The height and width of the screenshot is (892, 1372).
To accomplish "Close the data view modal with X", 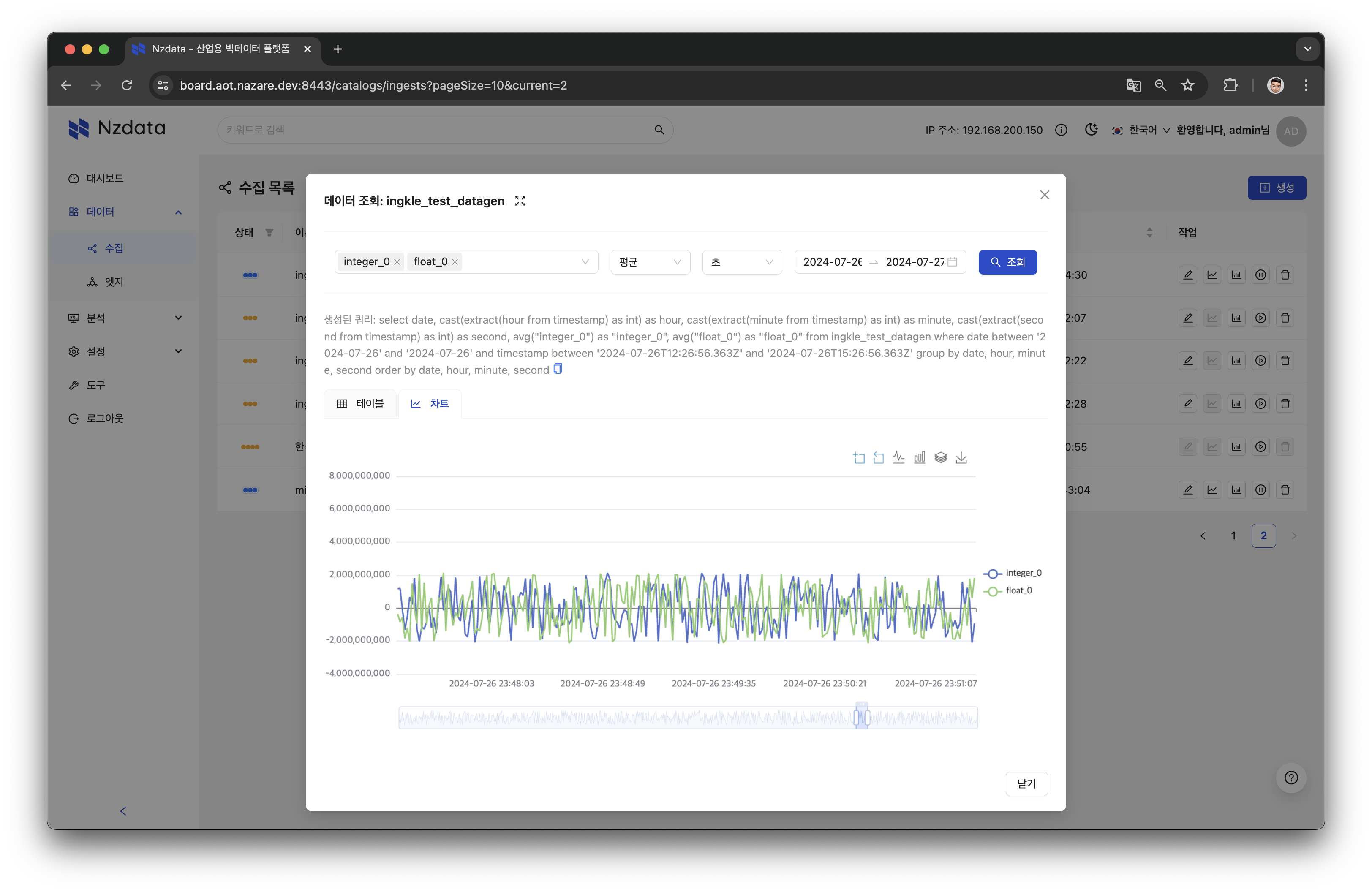I will click(1045, 195).
